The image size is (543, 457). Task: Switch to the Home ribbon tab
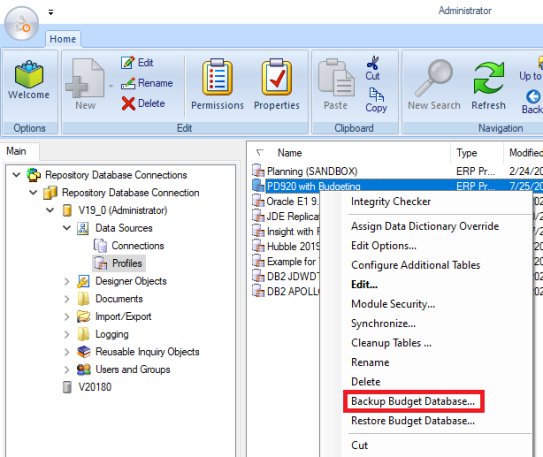tap(63, 39)
